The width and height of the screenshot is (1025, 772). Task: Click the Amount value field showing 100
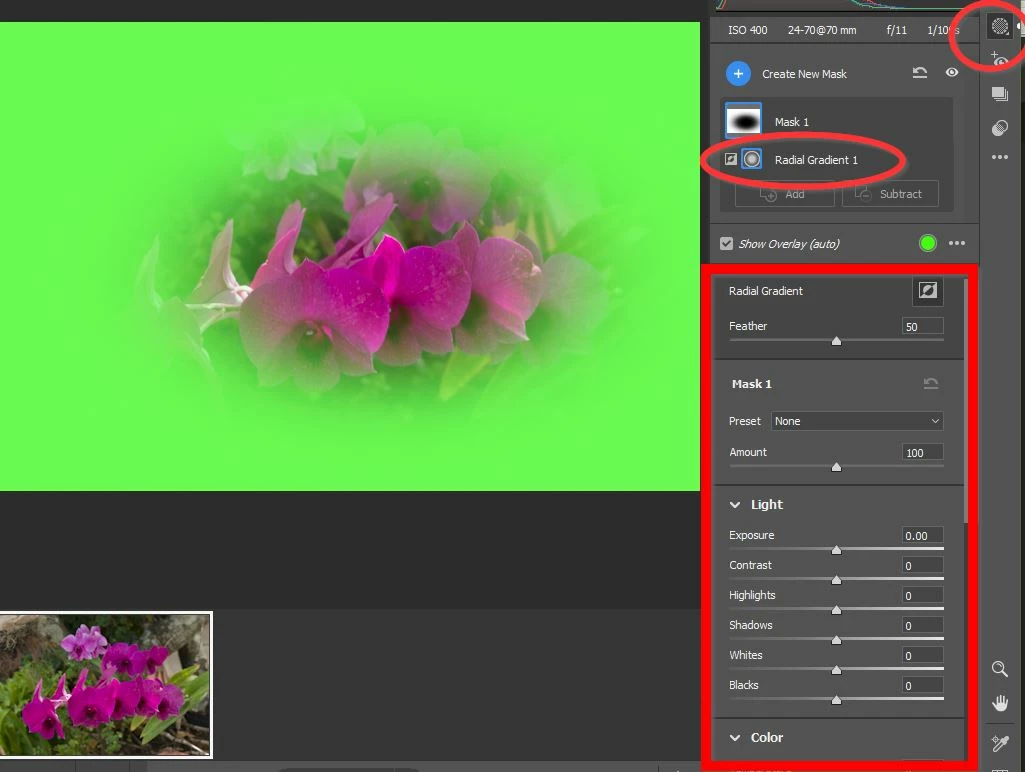[922, 452]
